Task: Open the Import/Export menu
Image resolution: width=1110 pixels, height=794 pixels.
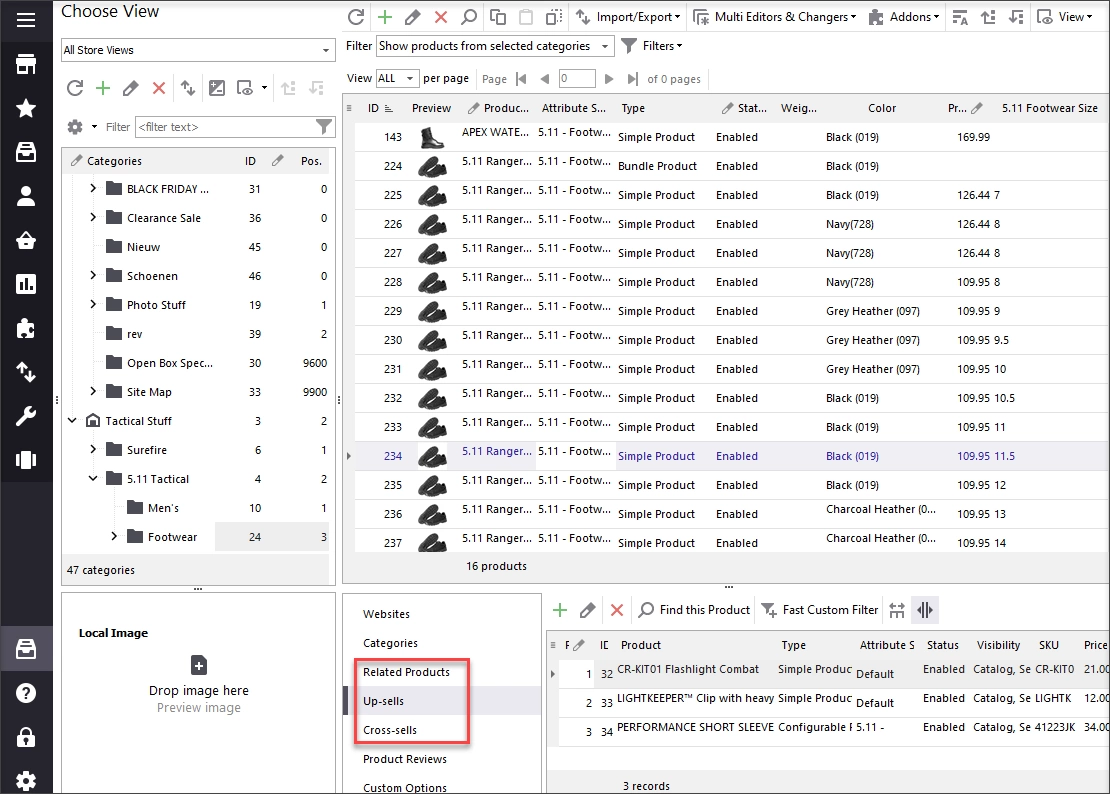Action: point(628,17)
